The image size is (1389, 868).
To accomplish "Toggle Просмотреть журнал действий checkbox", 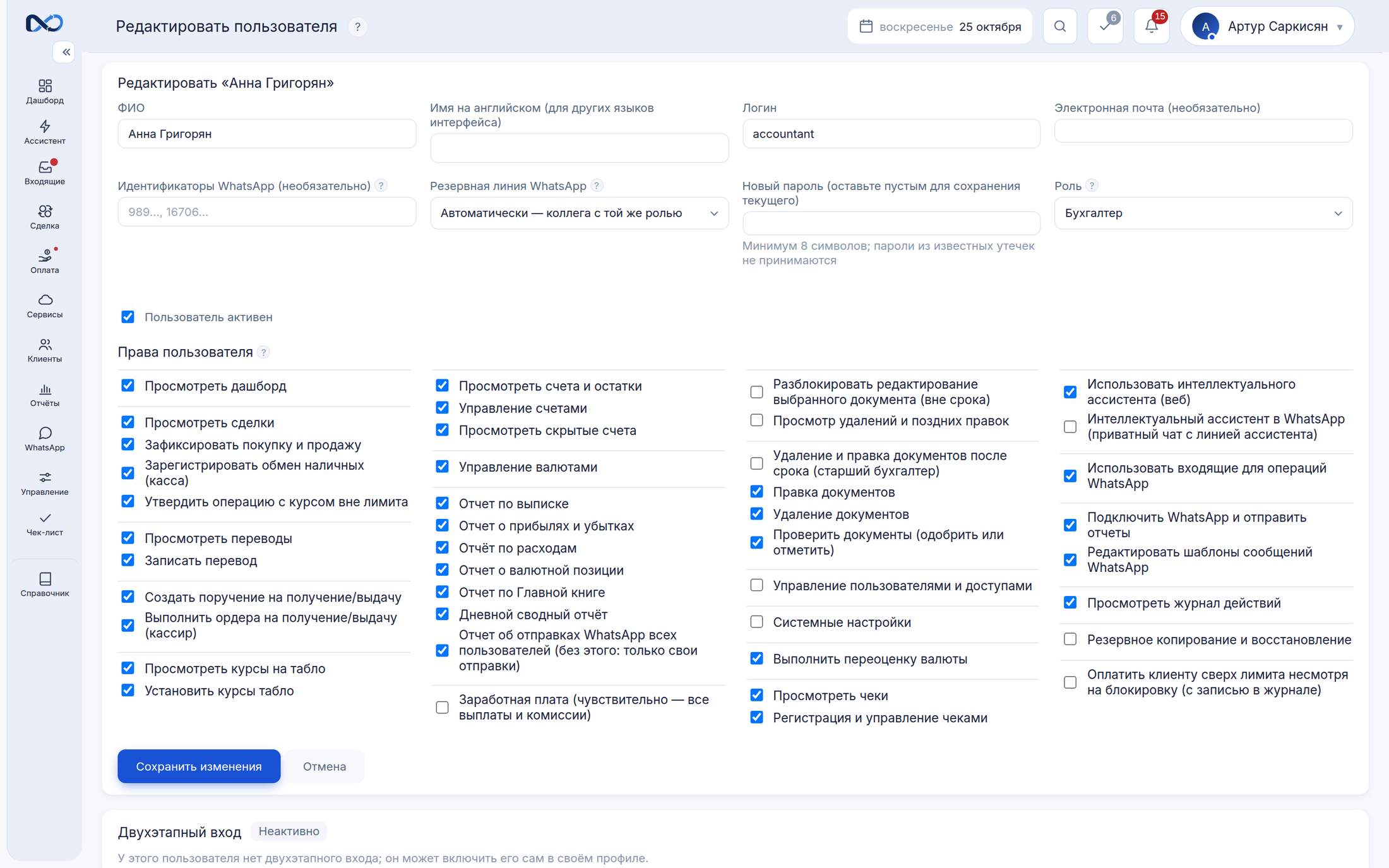I will pyautogui.click(x=1070, y=603).
